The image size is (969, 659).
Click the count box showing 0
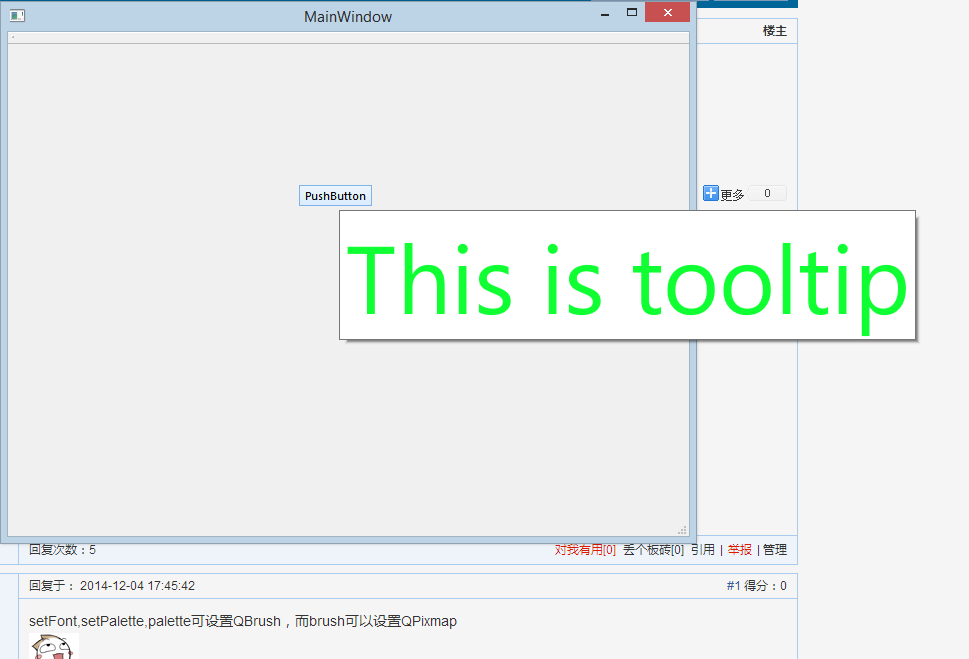pos(767,193)
